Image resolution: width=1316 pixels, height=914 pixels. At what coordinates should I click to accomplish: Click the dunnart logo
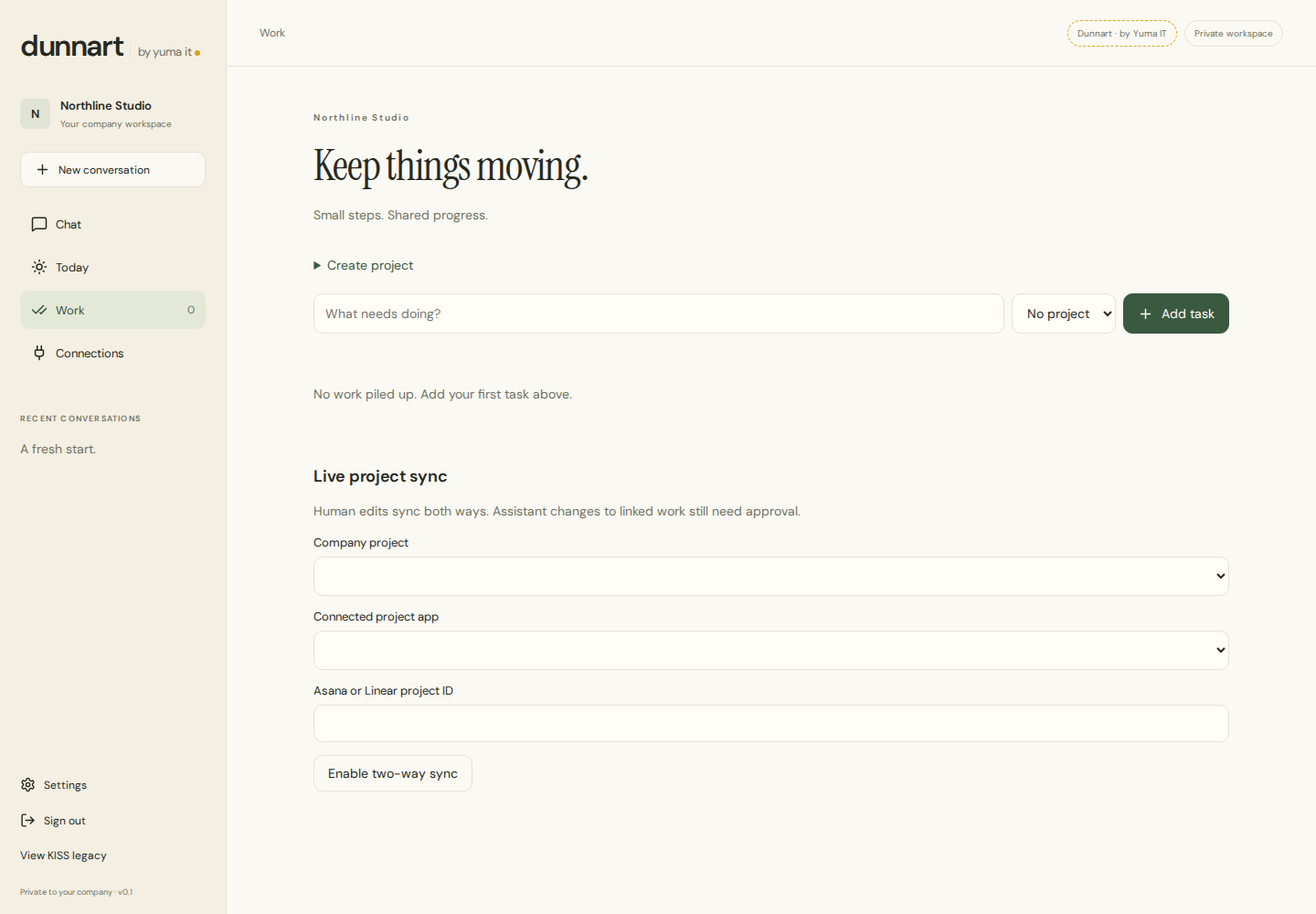(x=72, y=46)
